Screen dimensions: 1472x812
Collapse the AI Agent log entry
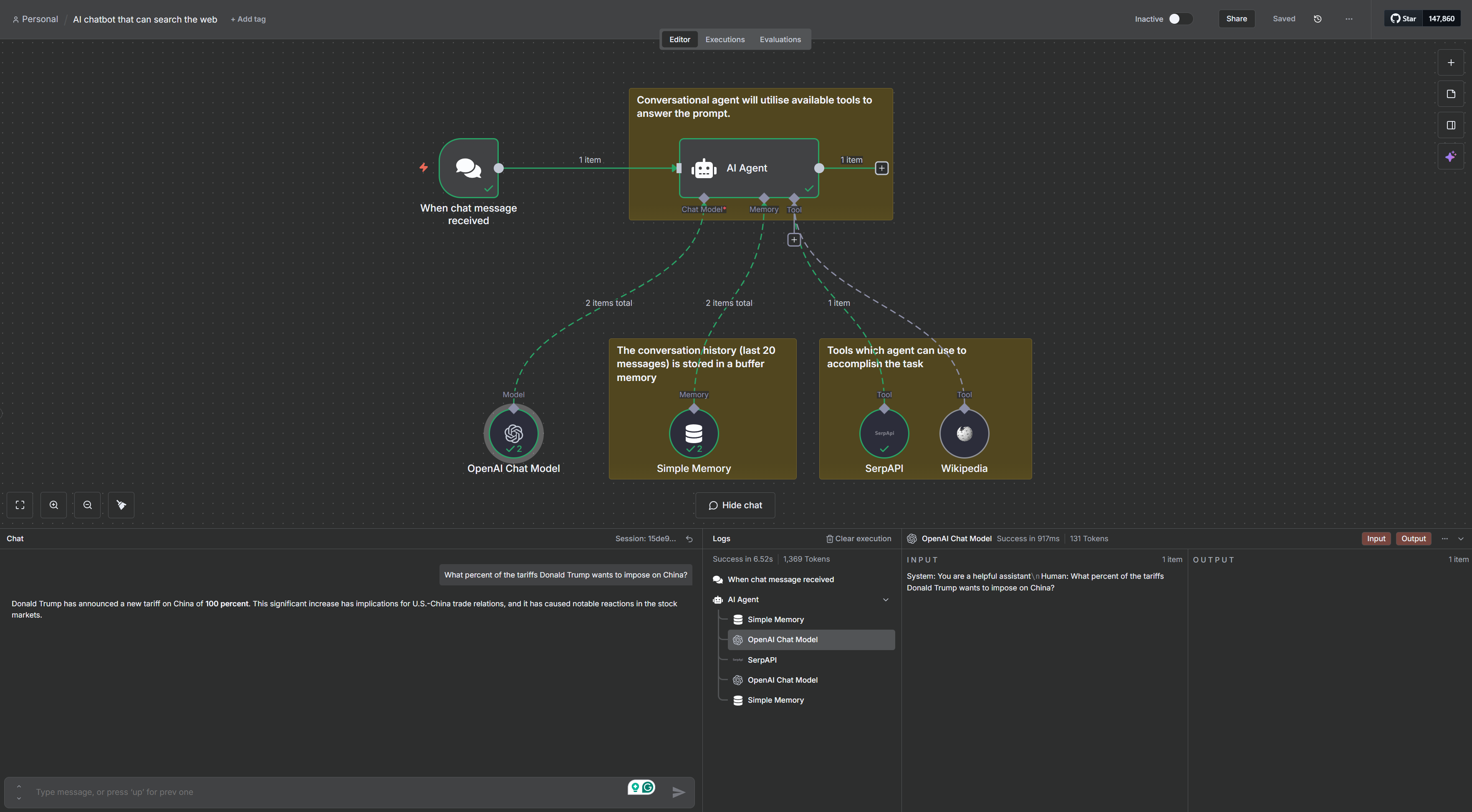tap(886, 600)
